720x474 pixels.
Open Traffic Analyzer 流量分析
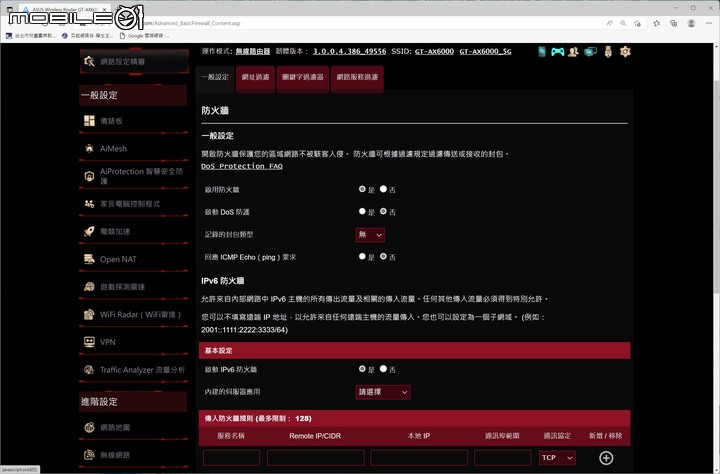click(x=134, y=370)
